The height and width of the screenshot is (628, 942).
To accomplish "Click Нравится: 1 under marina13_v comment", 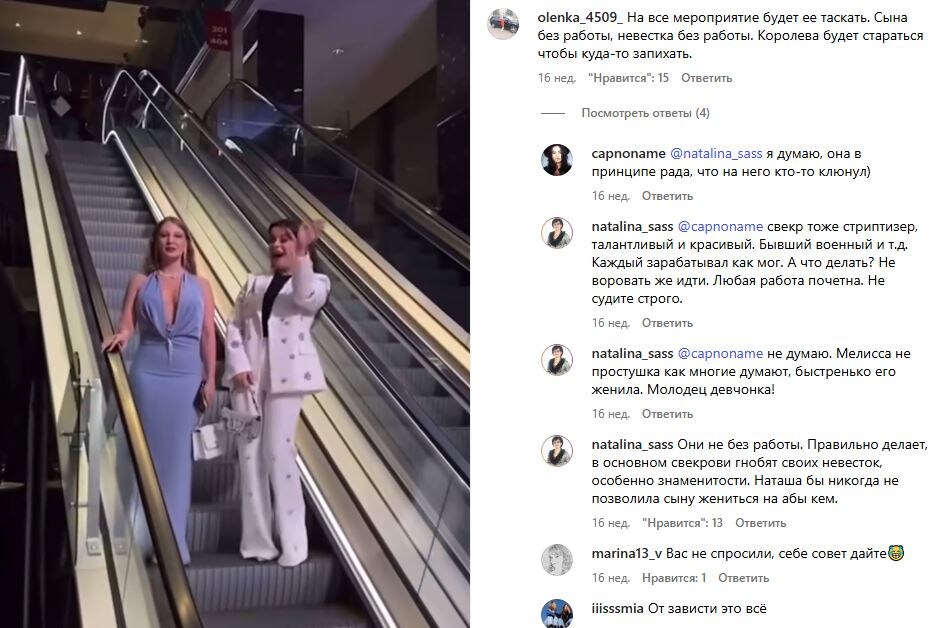I will pos(674,578).
